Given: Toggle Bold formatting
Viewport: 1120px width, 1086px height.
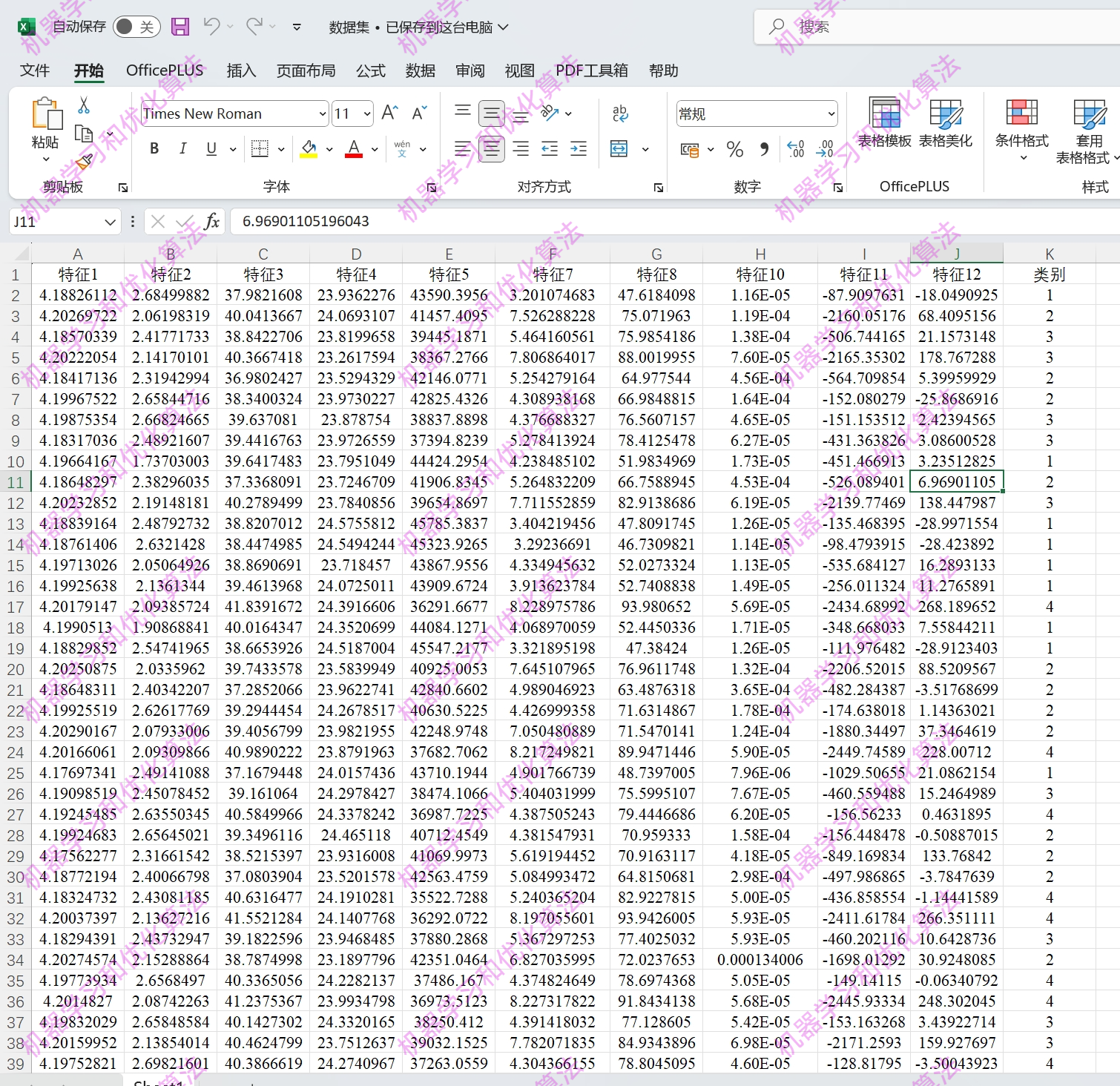Looking at the screenshot, I should (154, 148).
